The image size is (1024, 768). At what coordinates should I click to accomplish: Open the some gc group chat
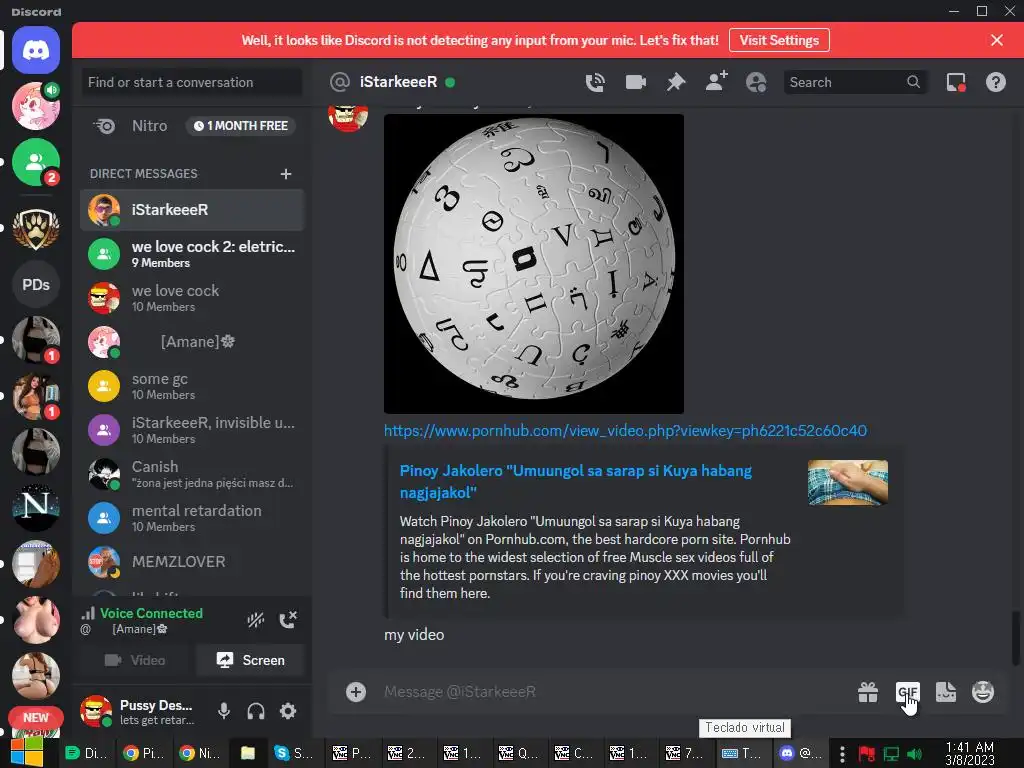[192, 386]
